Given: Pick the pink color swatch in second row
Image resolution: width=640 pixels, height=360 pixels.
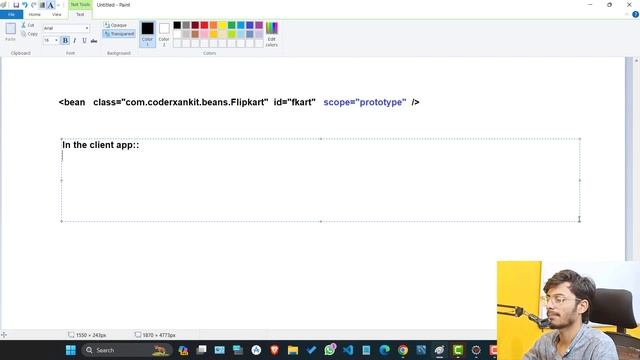Looking at the screenshot, I should coord(204,34).
